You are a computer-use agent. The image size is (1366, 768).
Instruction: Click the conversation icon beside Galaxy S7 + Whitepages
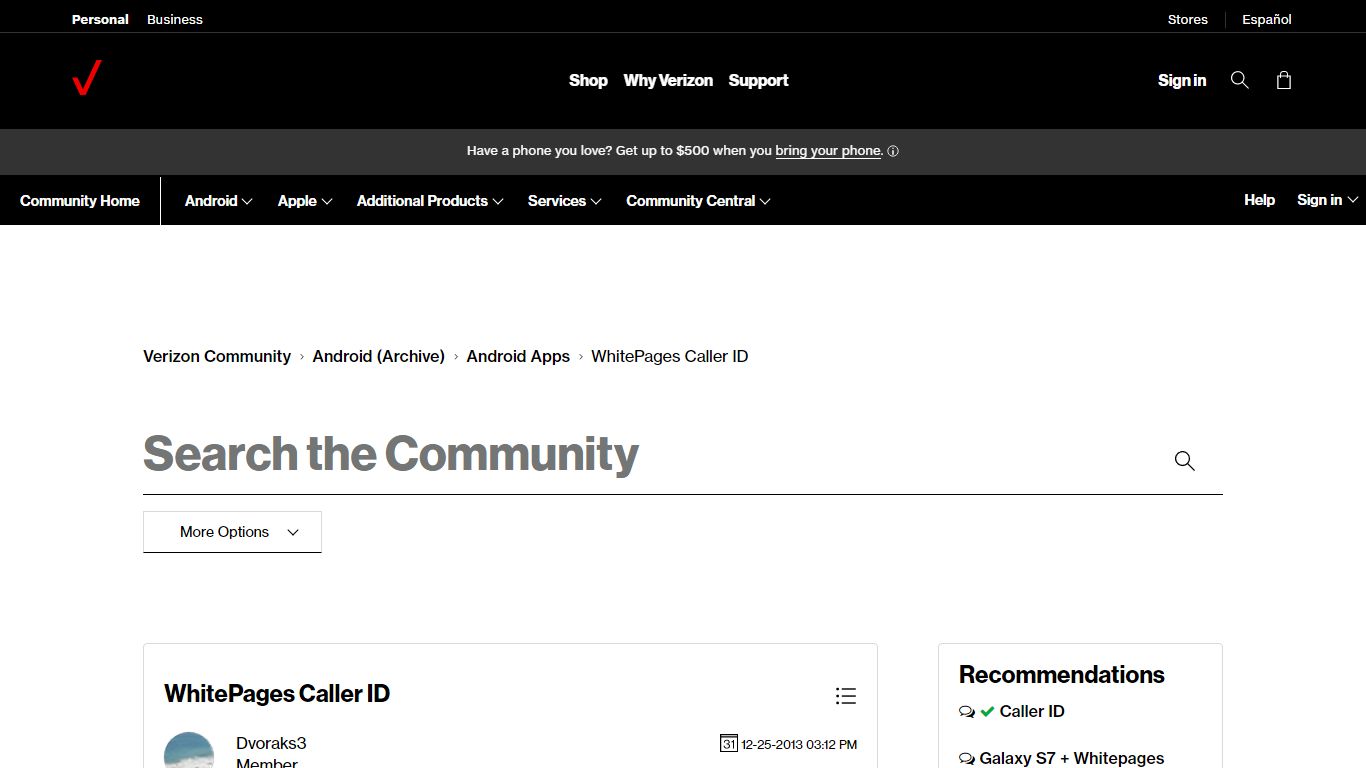967,759
